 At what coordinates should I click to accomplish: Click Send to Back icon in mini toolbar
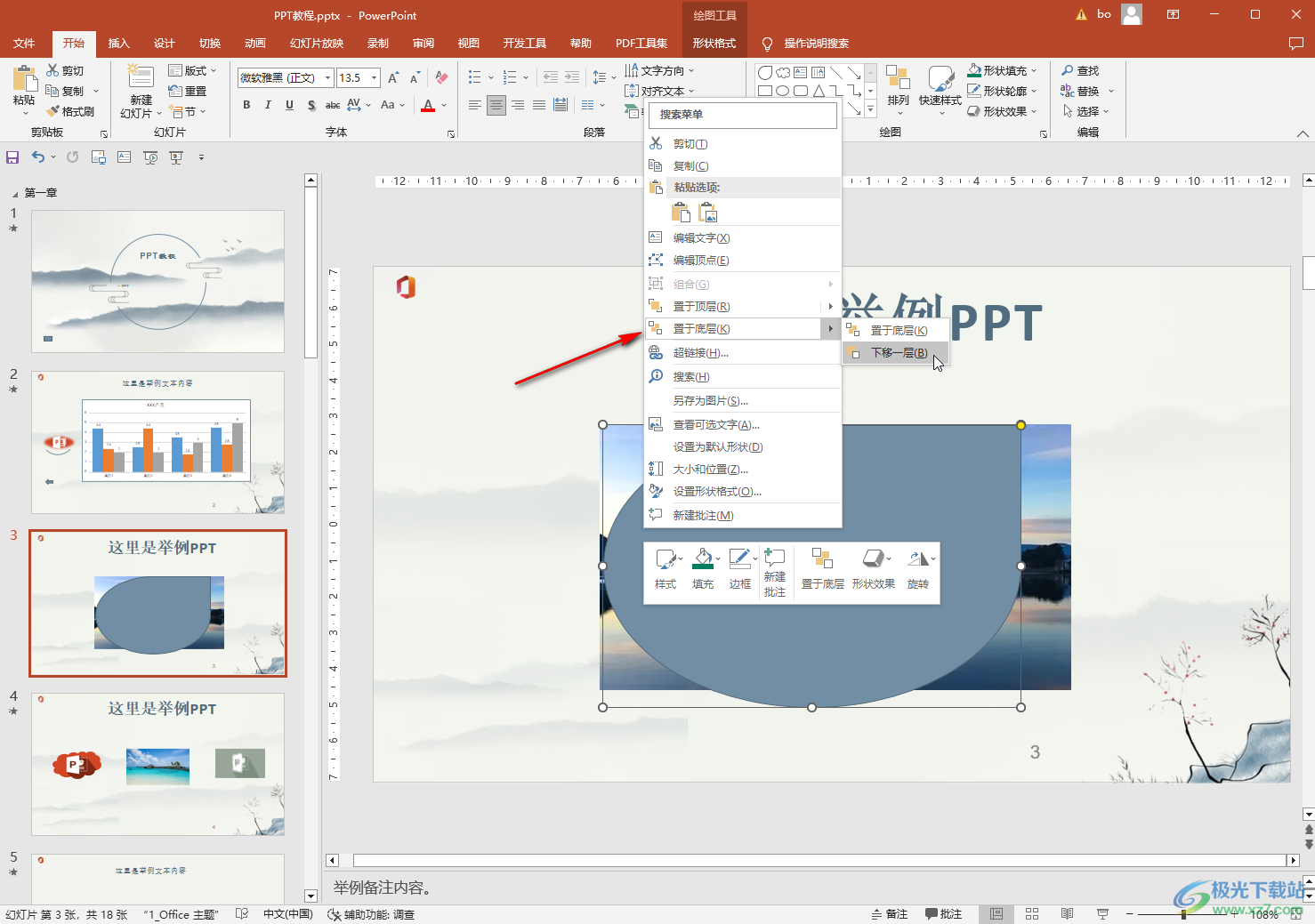(822, 558)
